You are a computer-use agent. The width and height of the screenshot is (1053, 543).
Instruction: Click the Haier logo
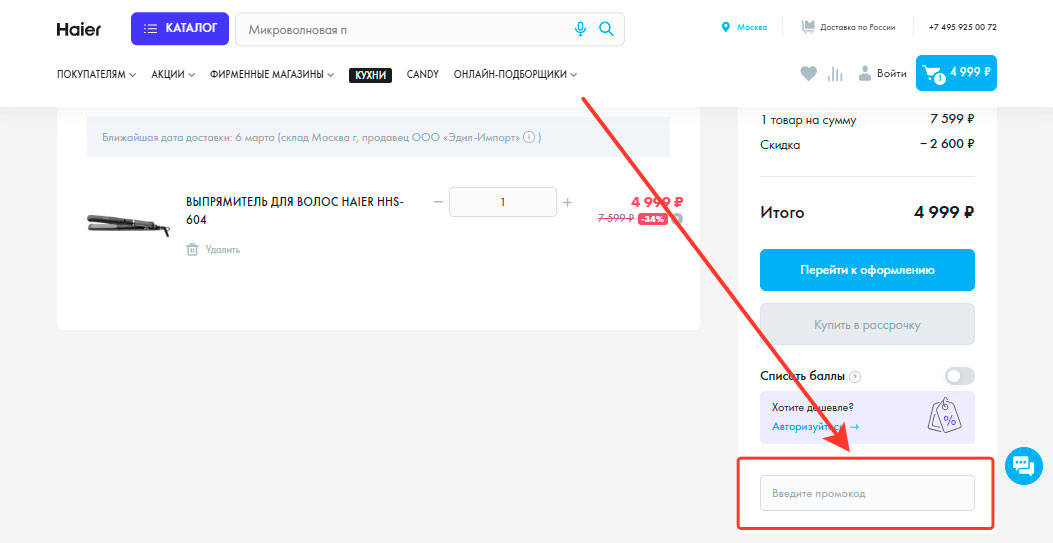[x=79, y=29]
